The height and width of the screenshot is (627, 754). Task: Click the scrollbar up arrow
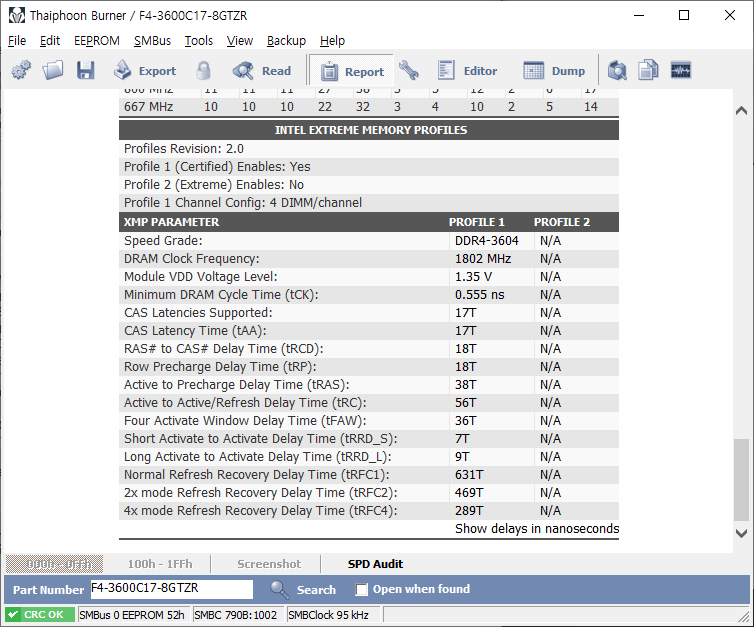[x=741, y=111]
